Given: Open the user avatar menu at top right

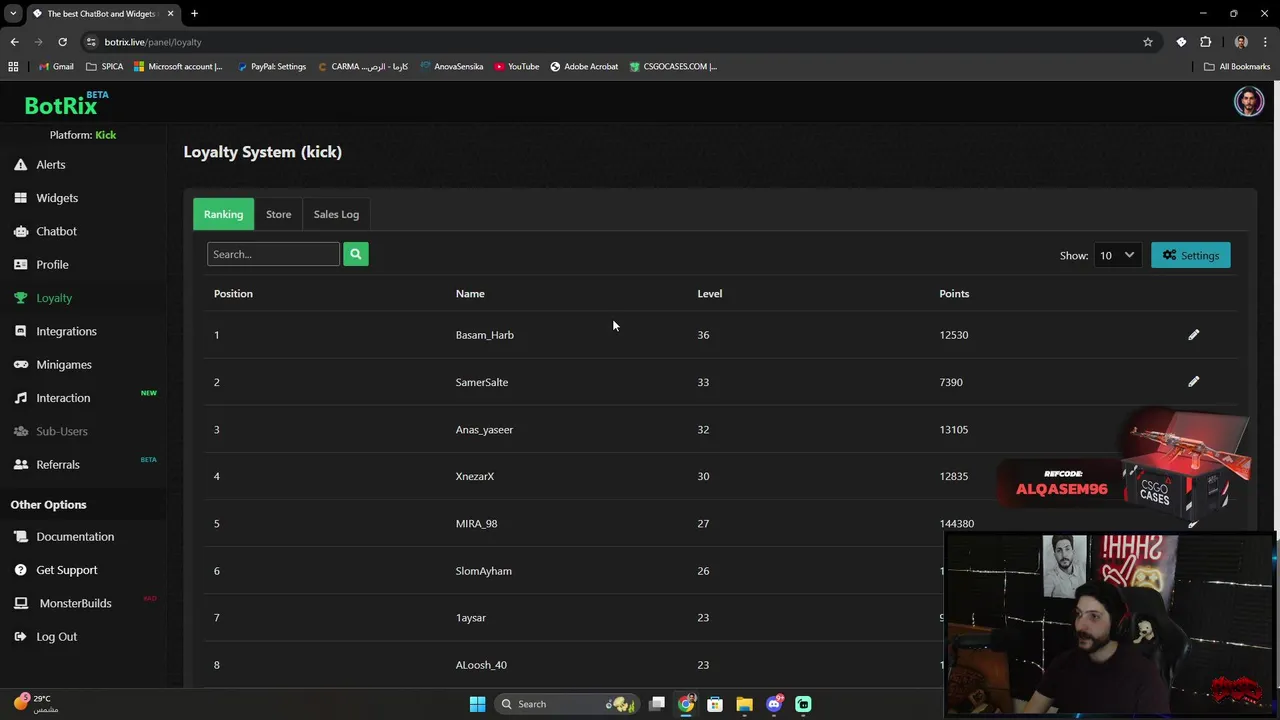Looking at the screenshot, I should point(1248,102).
